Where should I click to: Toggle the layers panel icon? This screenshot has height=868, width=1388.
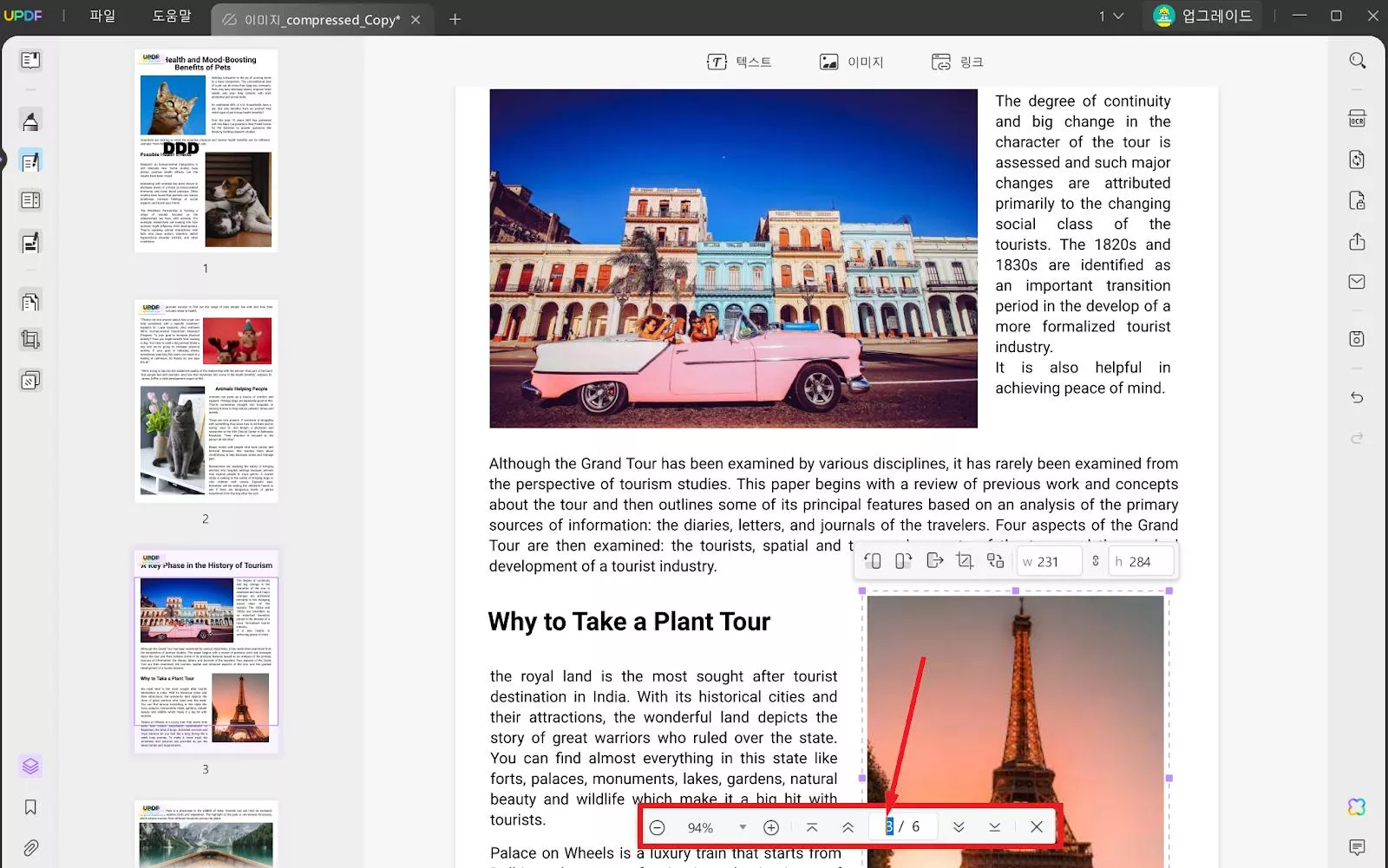pyautogui.click(x=30, y=766)
